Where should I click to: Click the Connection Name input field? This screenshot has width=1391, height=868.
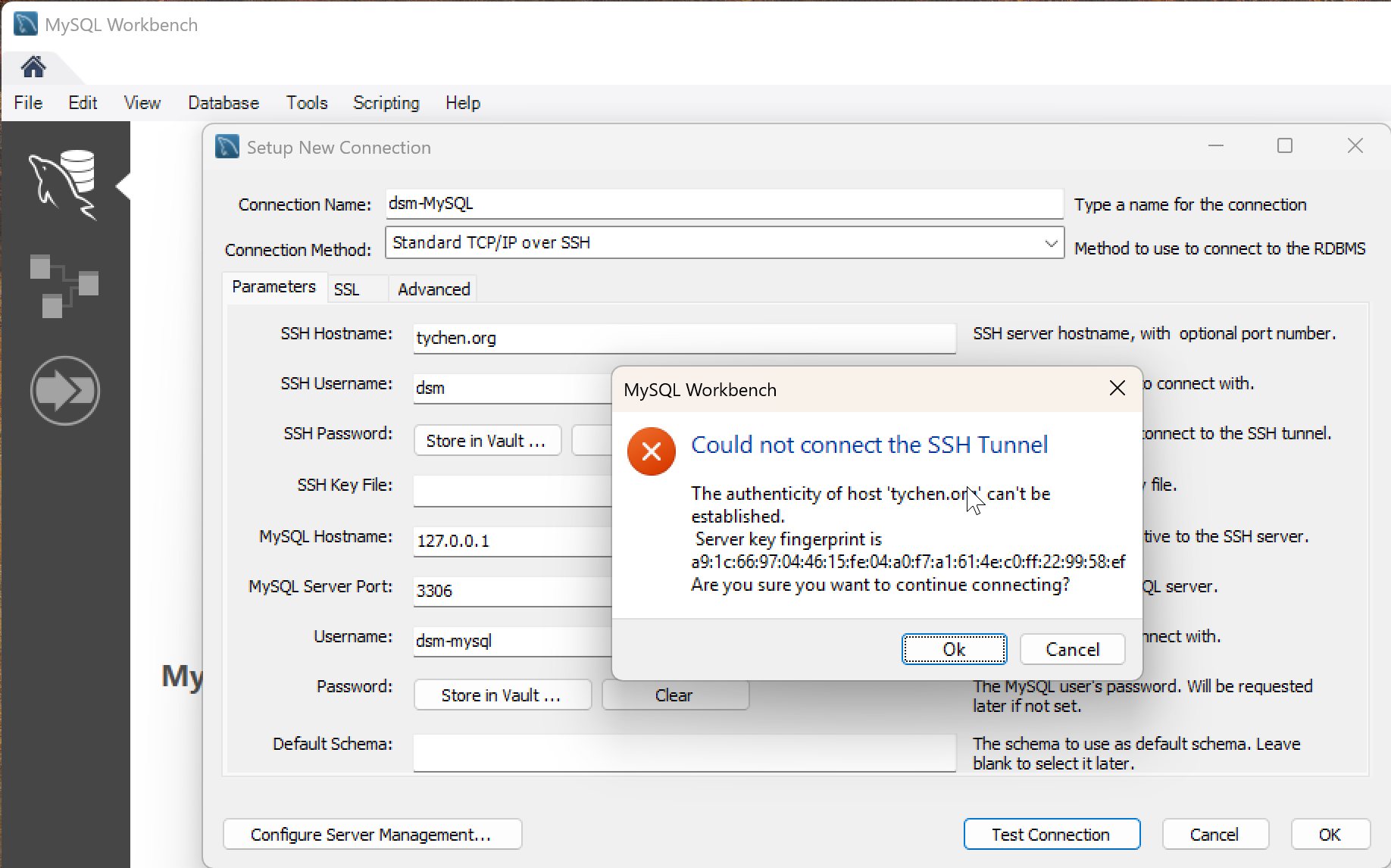724,204
